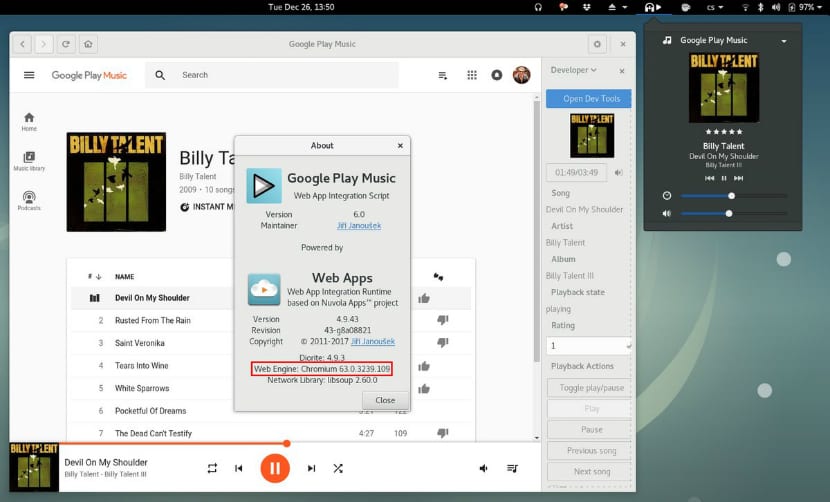The width and height of the screenshot is (830, 502).
Task: Open the headphones media indicator in top bar
Action: 653,7
